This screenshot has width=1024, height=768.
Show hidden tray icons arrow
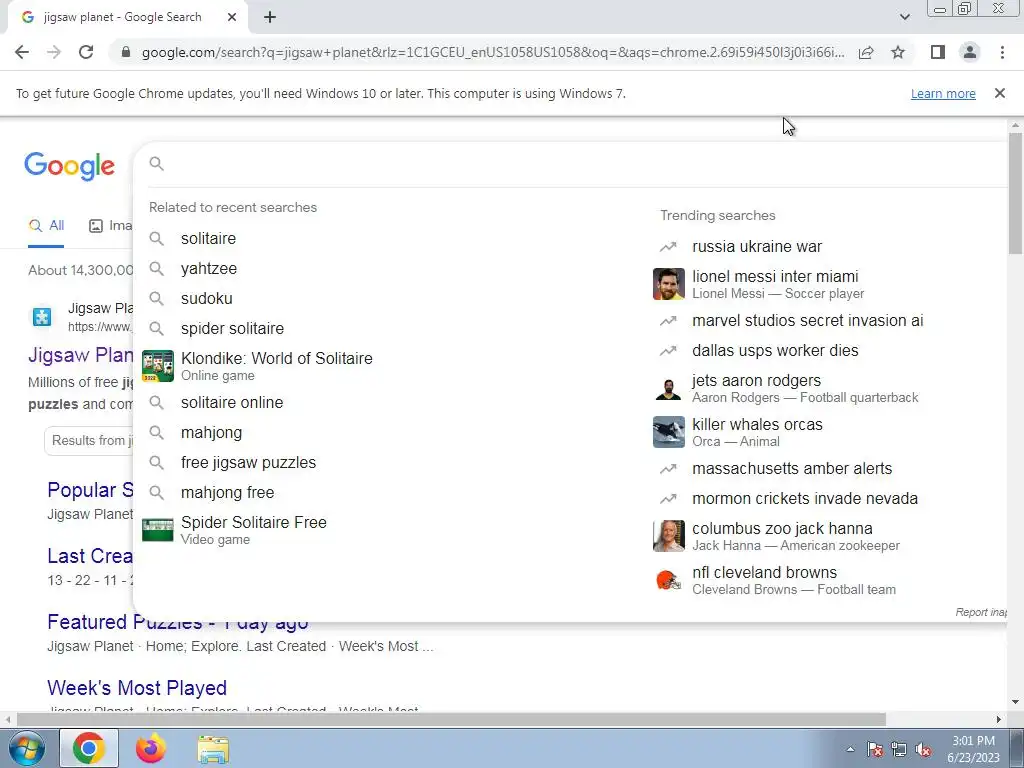click(x=850, y=749)
